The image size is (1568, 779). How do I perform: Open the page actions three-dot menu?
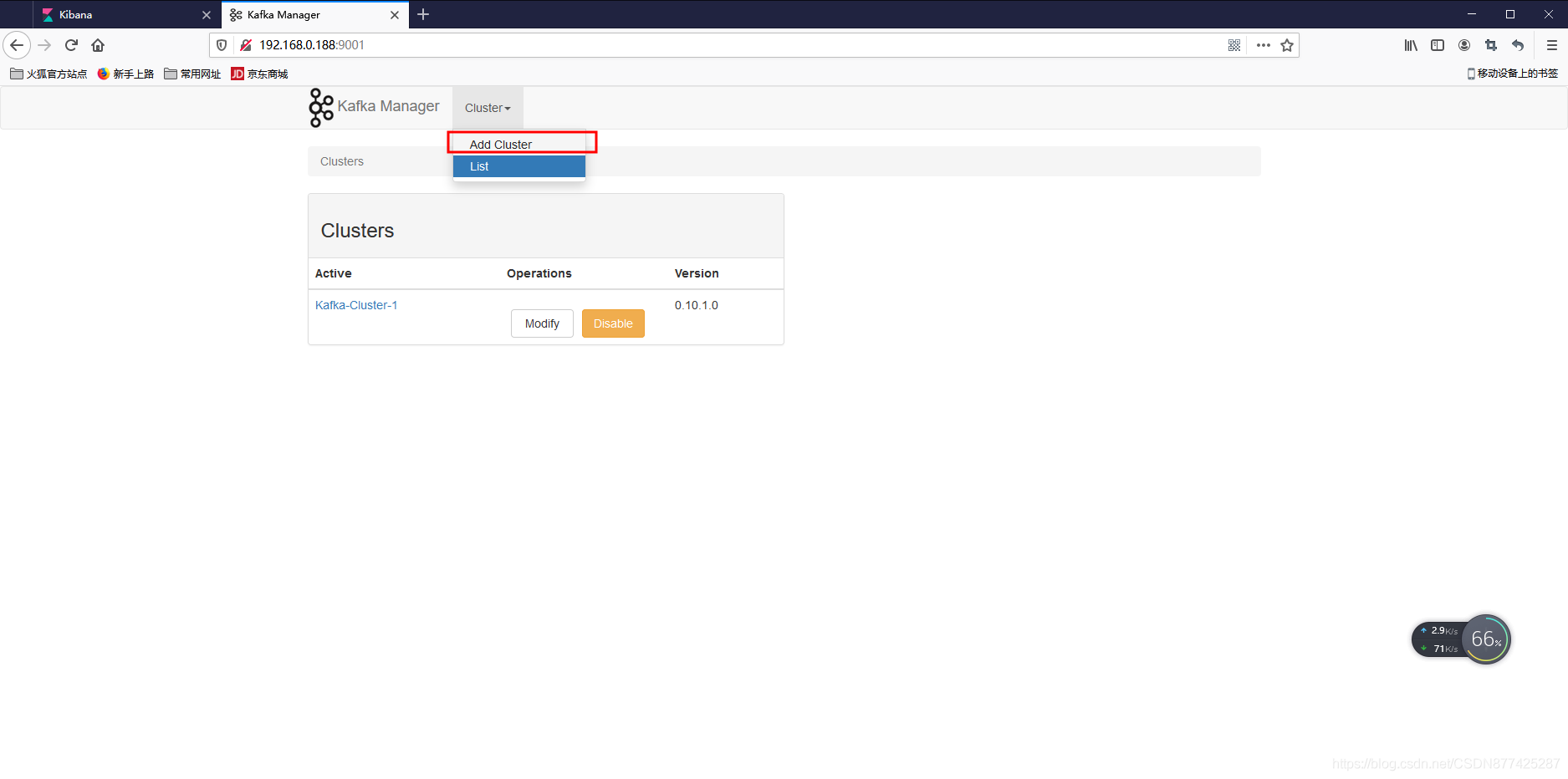click(1264, 45)
